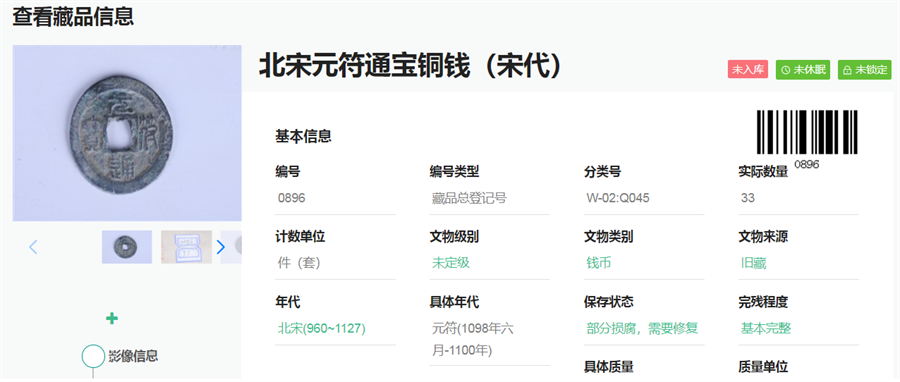
Task: Click the 基本完整 completeness value
Action: click(766, 329)
